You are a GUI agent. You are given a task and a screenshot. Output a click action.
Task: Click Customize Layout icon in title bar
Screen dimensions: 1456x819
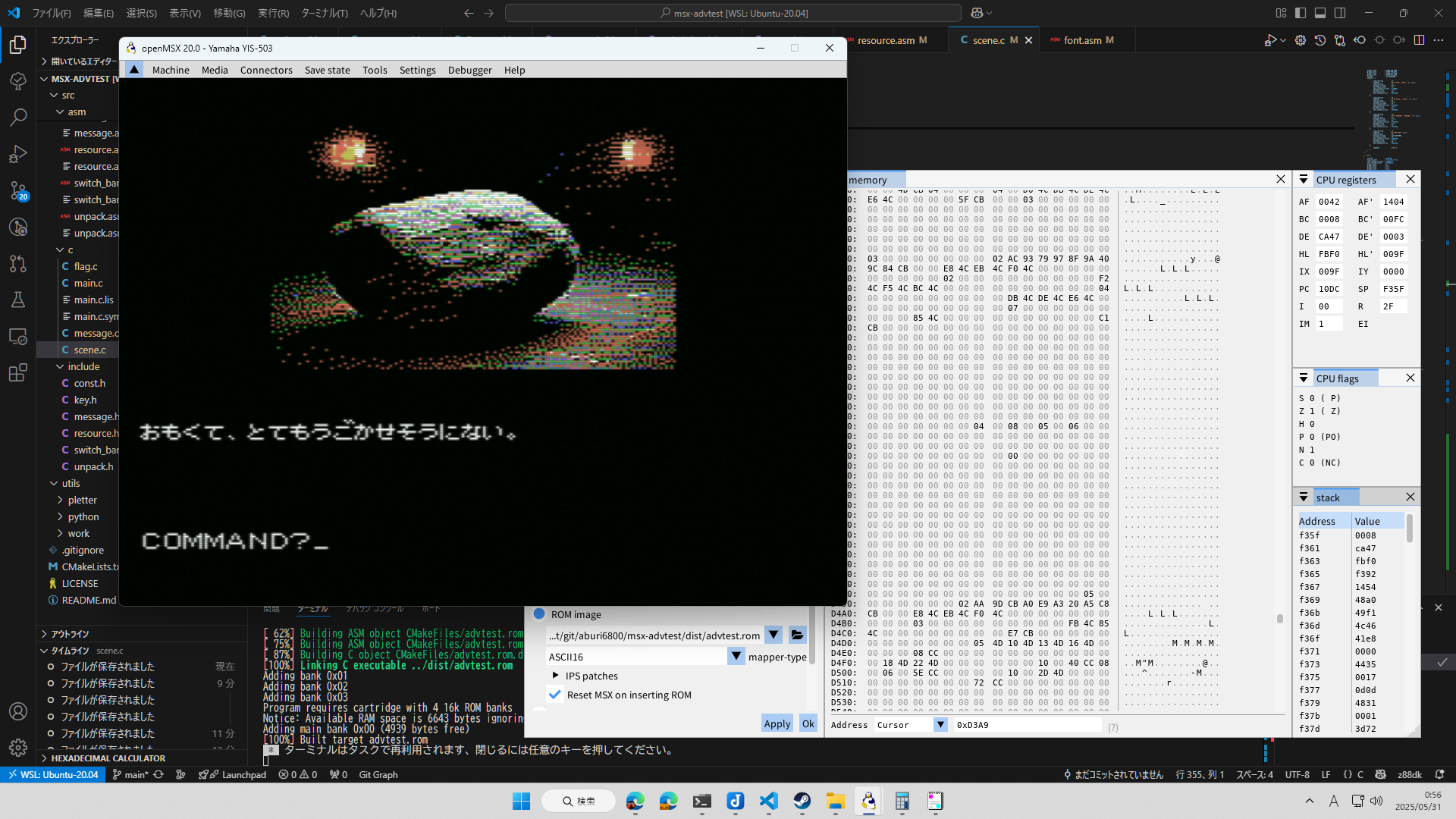tap(1281, 13)
